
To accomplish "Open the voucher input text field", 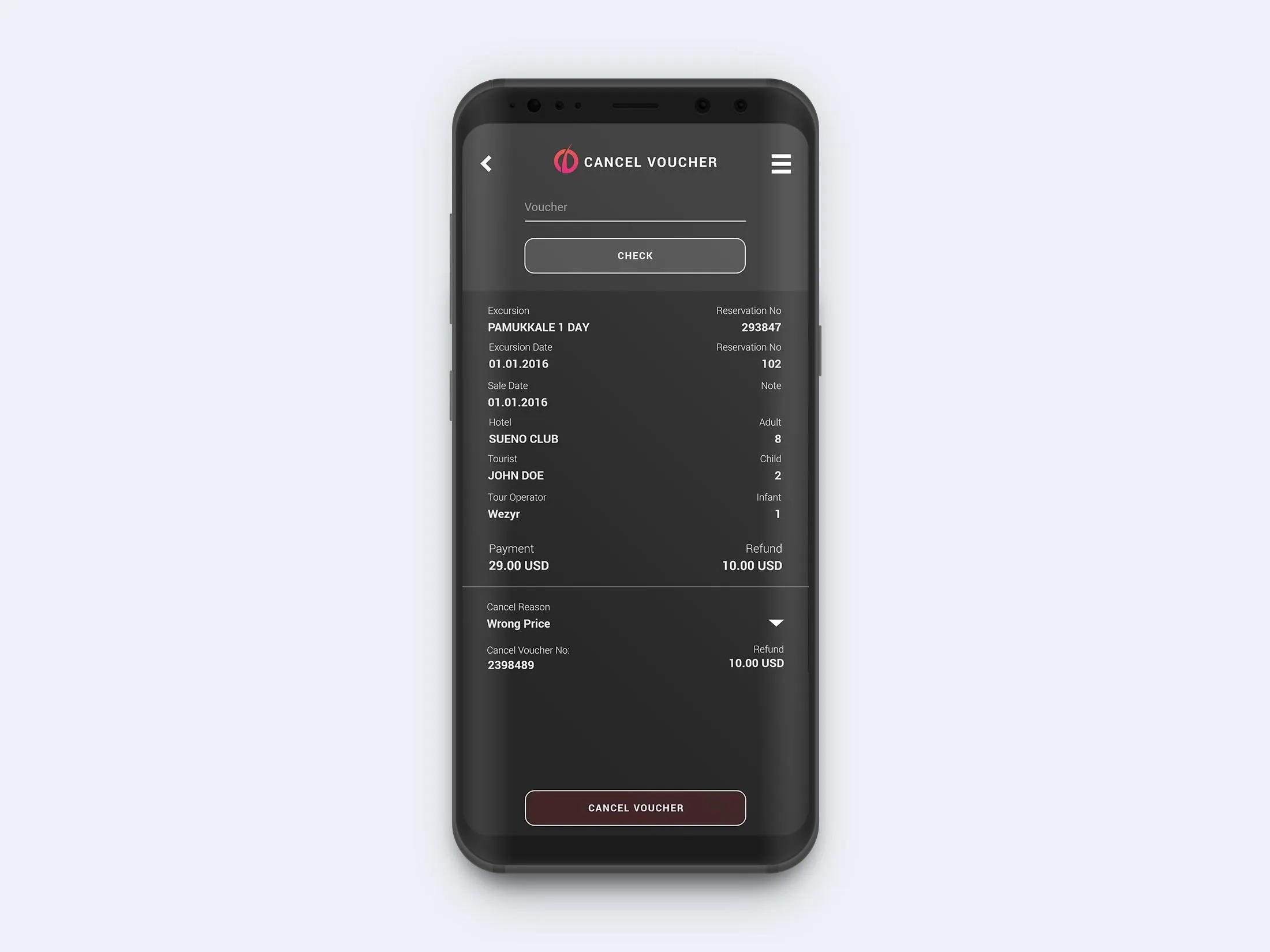I will point(635,210).
